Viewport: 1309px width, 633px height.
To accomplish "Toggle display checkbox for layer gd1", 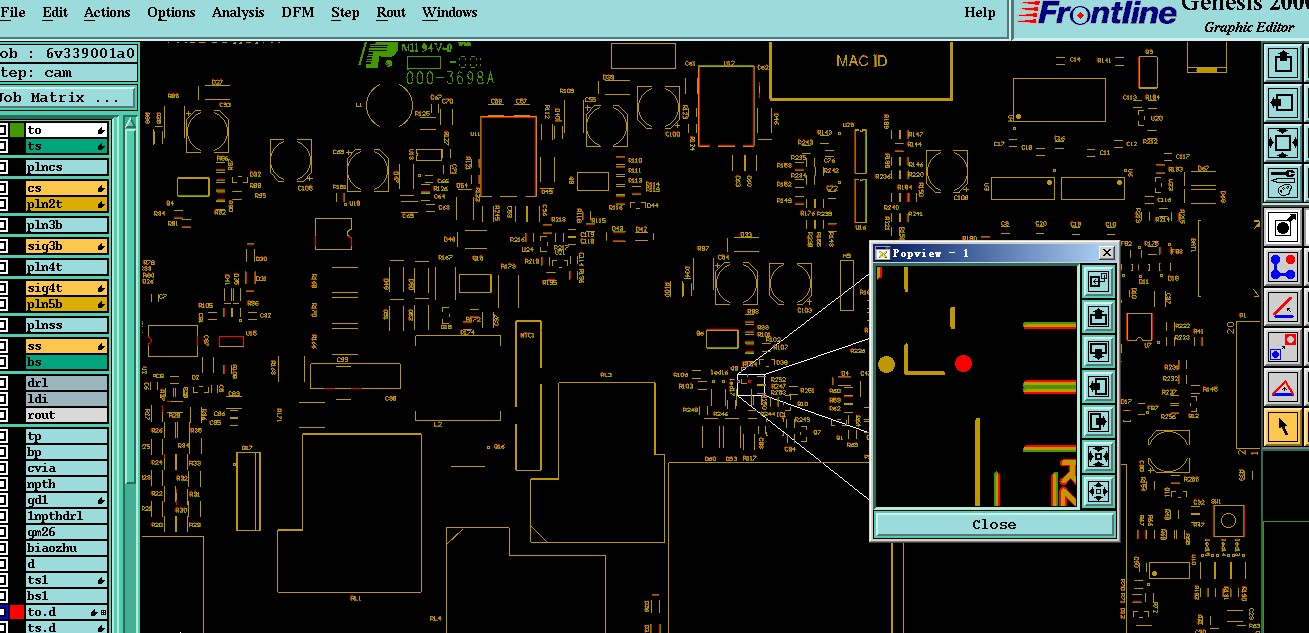I will [4, 500].
